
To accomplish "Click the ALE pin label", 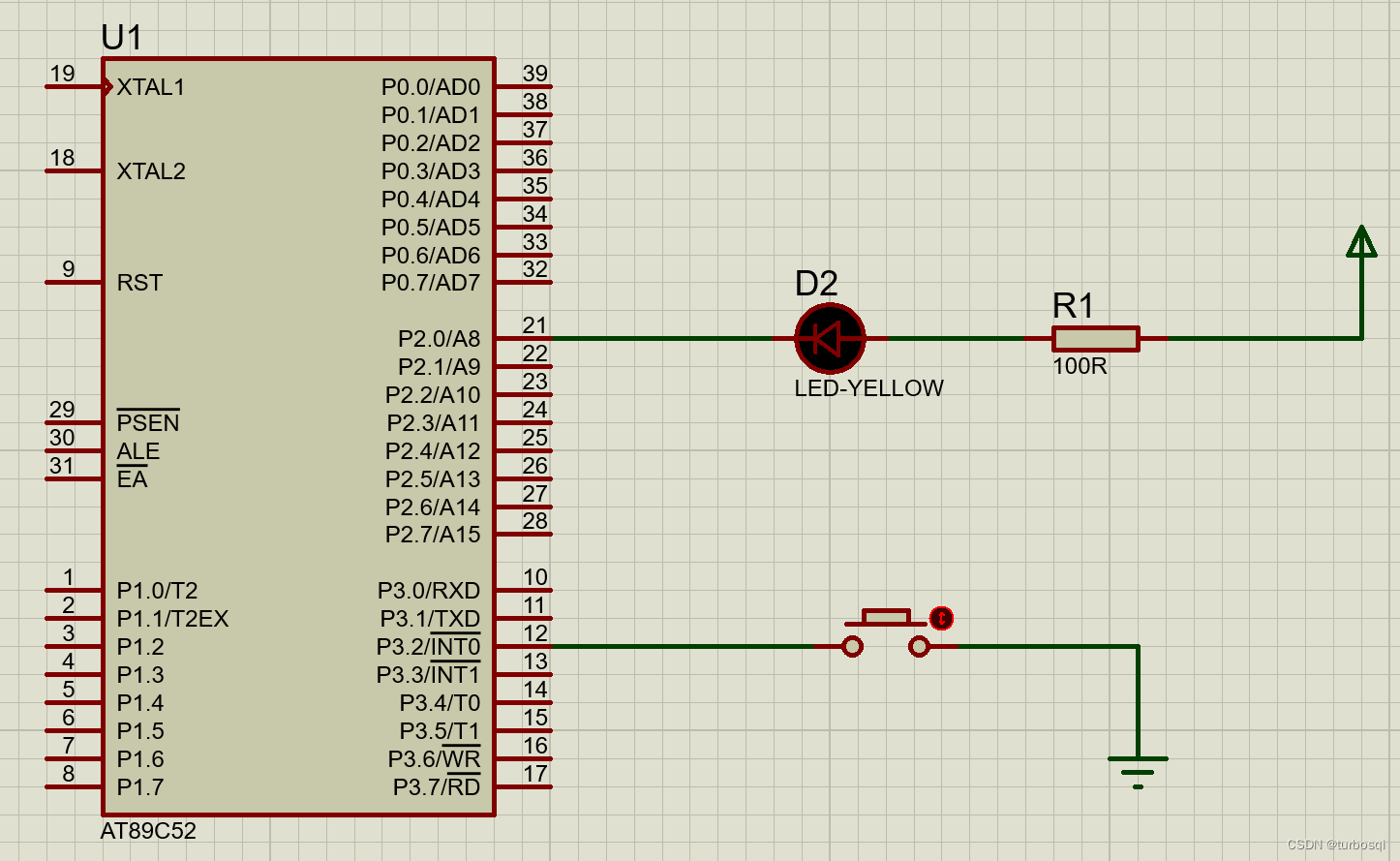I will 138,451.
